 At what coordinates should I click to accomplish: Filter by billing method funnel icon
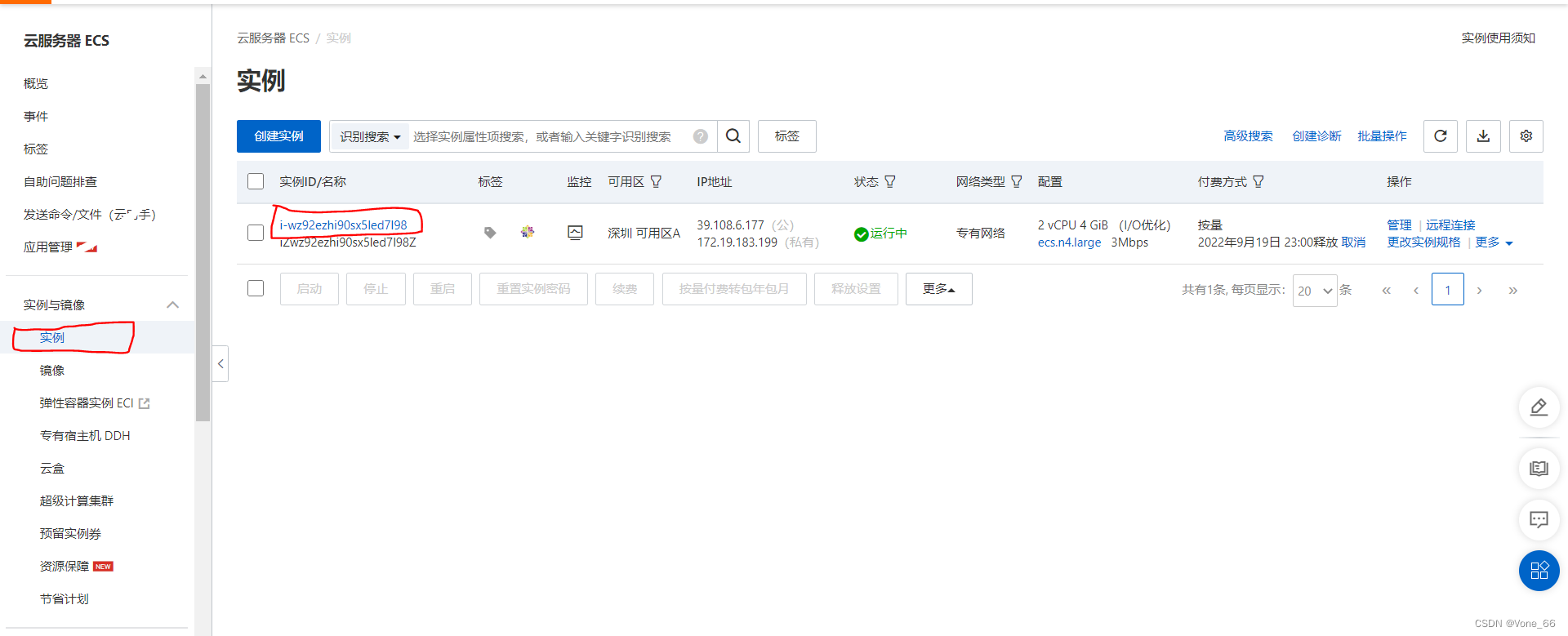point(1258,181)
